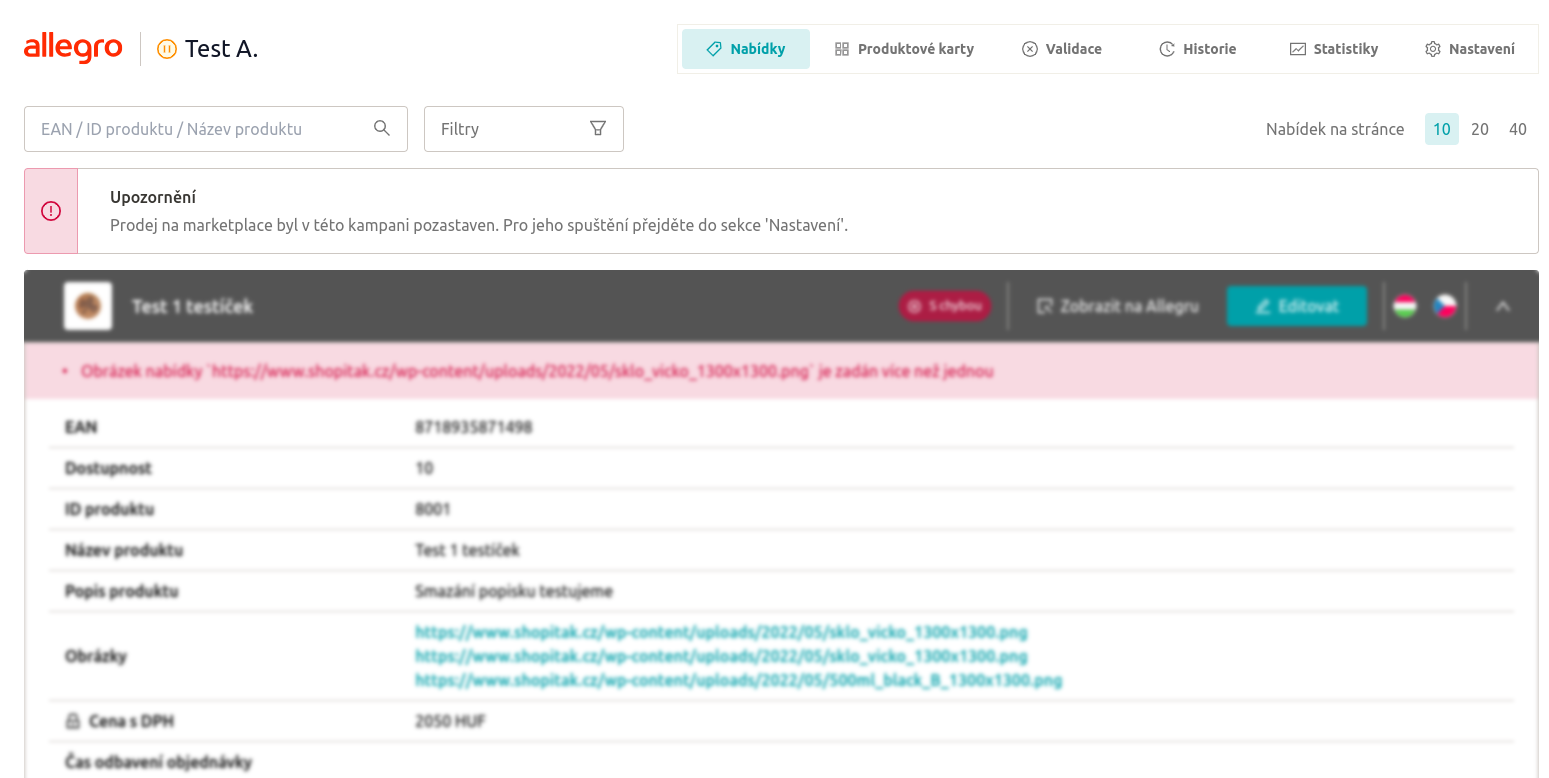The width and height of the screenshot is (1549, 778).
Task: Focus the EAN / ID produktu search field
Action: point(200,129)
